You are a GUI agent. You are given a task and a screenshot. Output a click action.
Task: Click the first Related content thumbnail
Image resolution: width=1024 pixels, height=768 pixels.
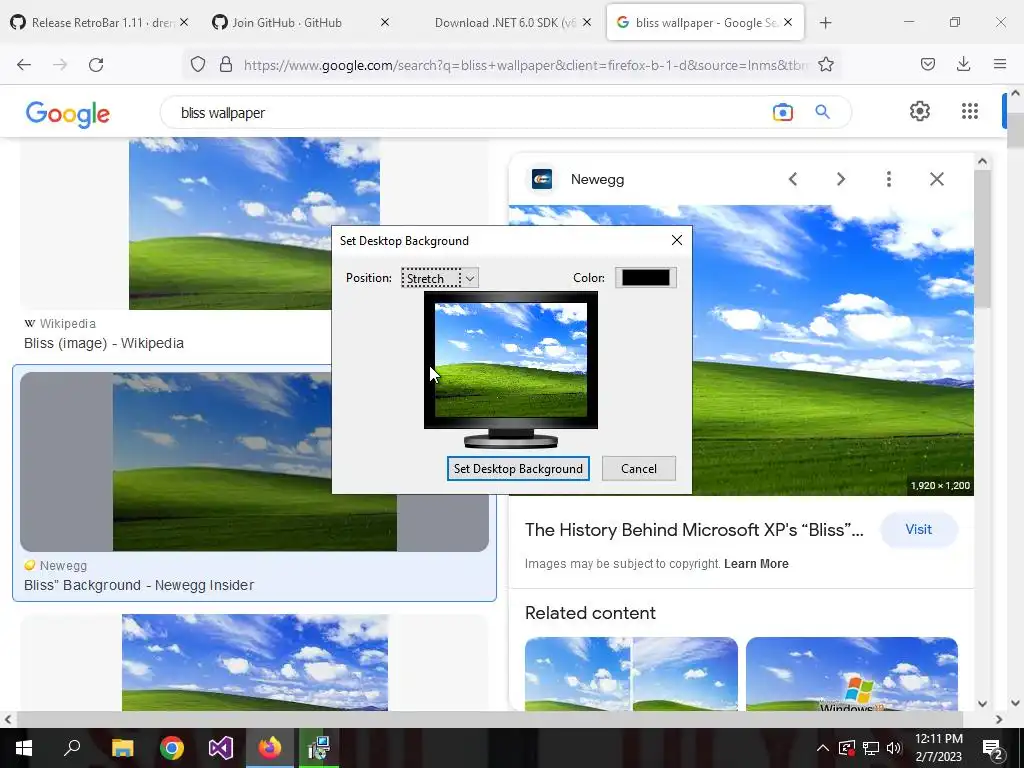pos(631,673)
